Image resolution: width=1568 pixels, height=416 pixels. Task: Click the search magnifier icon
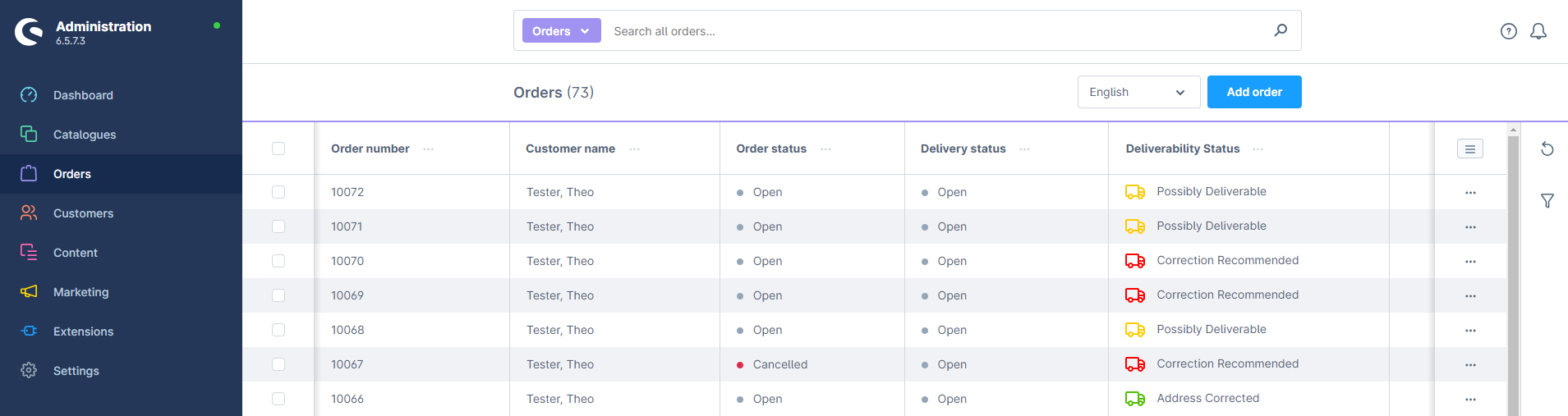click(1280, 30)
